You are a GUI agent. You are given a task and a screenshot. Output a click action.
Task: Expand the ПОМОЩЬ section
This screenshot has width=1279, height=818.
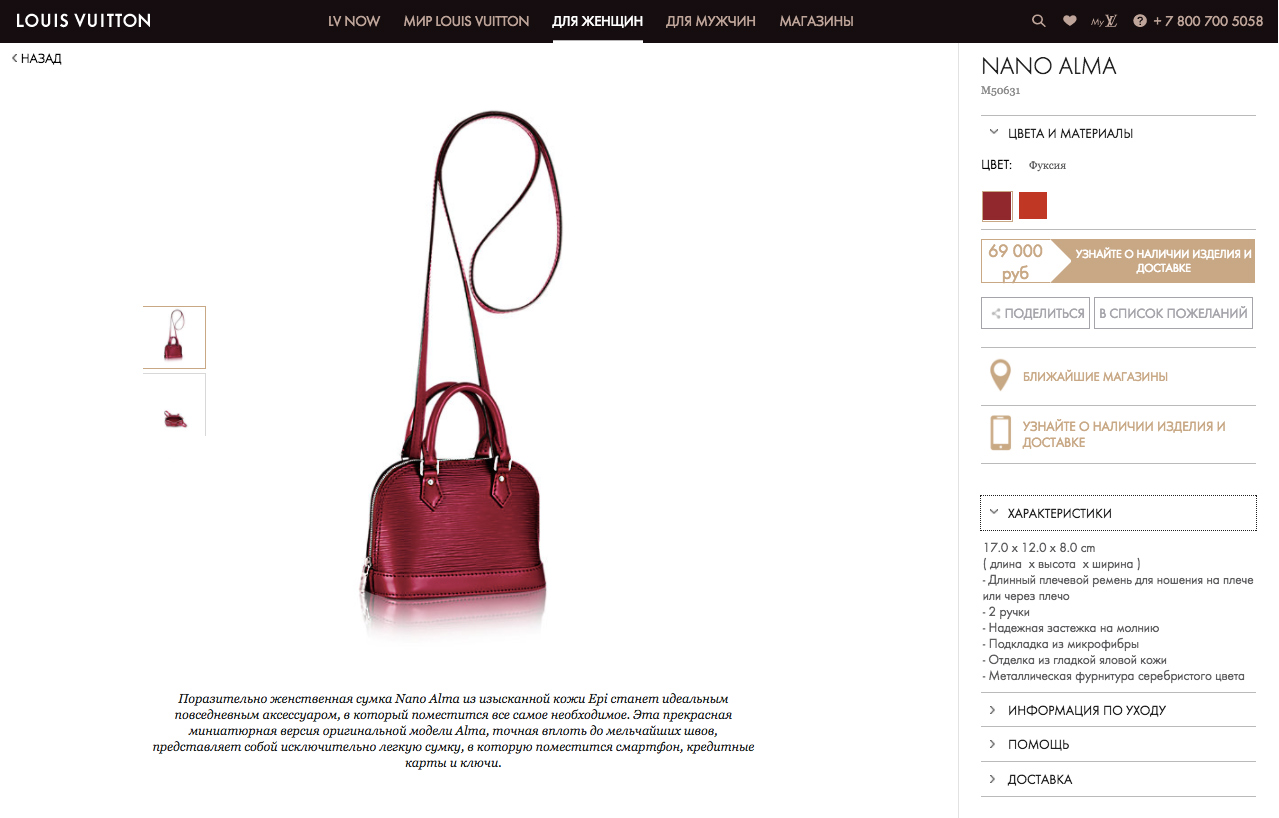pyautogui.click(x=1118, y=744)
